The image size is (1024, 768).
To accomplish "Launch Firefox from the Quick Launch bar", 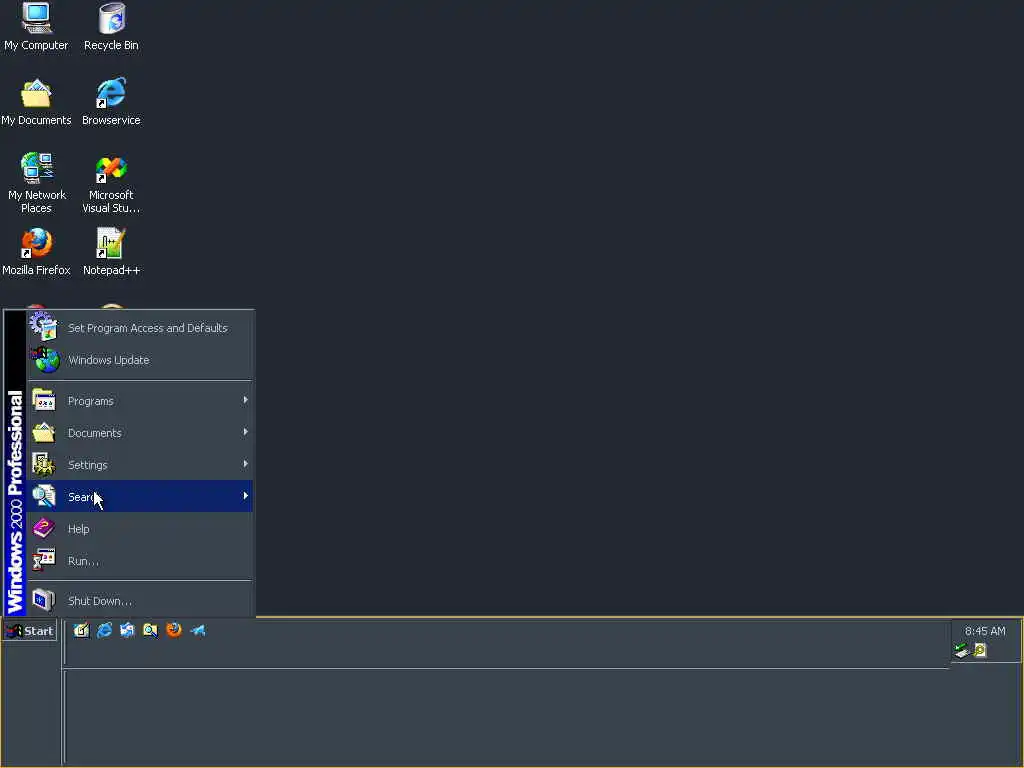I will pyautogui.click(x=174, y=630).
